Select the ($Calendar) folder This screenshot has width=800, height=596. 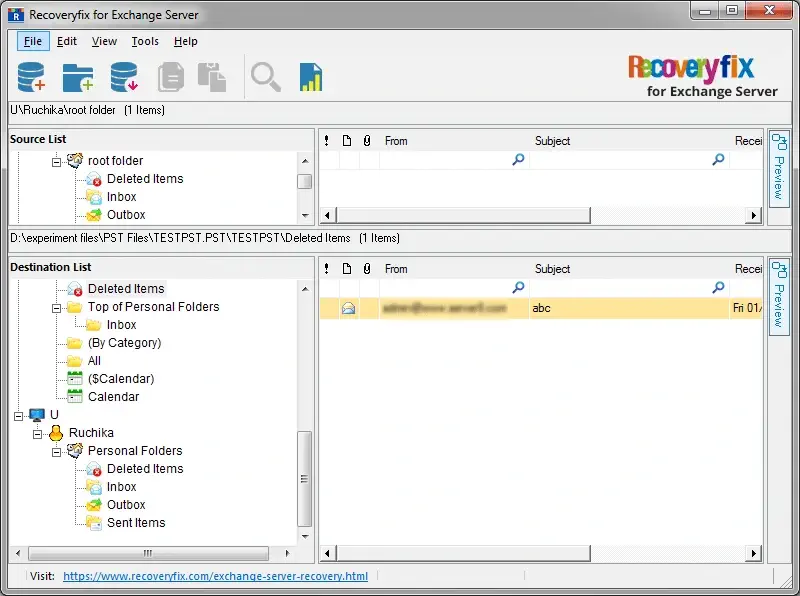click(x=121, y=379)
